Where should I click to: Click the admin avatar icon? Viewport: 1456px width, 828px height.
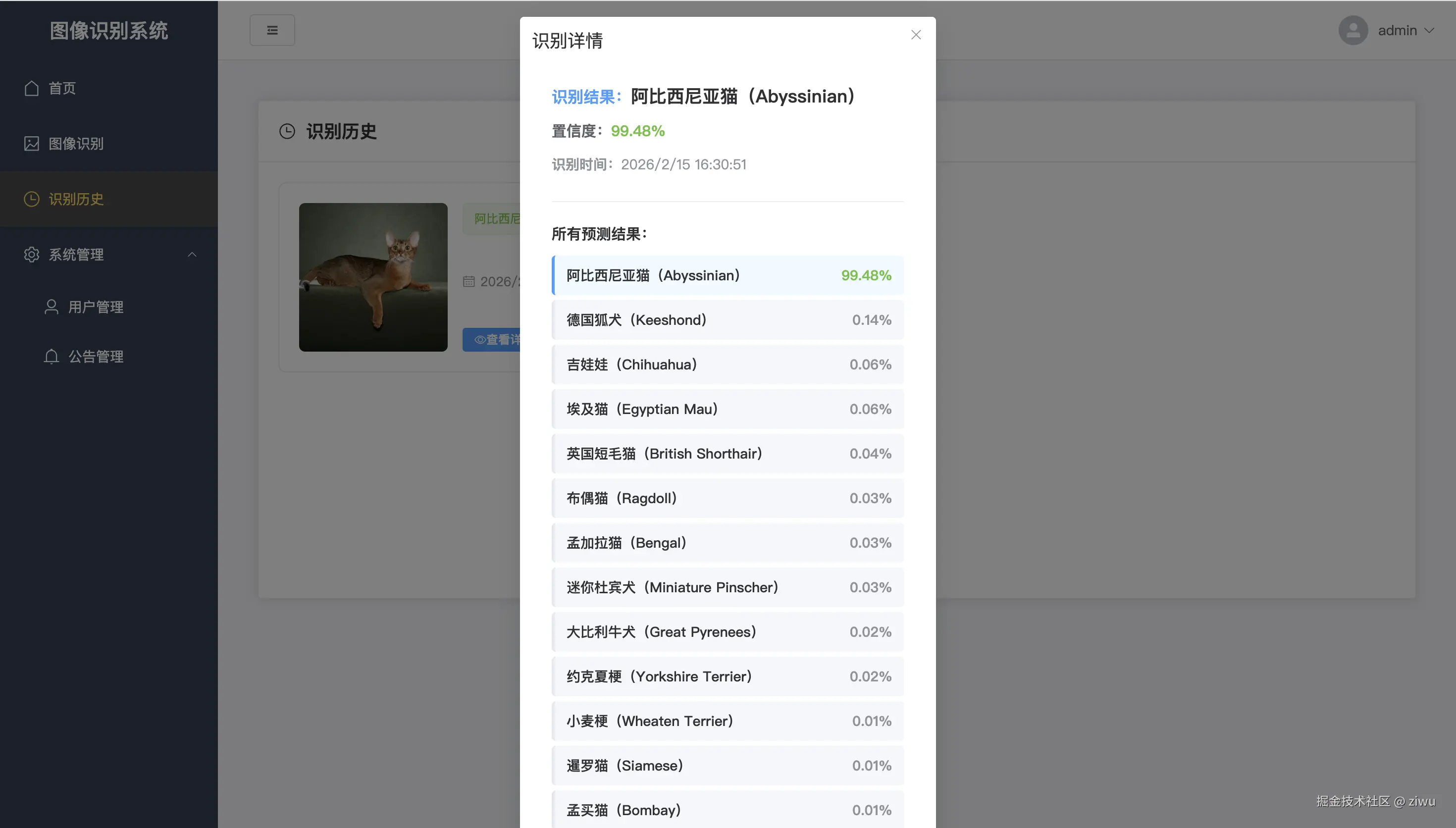(x=1353, y=30)
